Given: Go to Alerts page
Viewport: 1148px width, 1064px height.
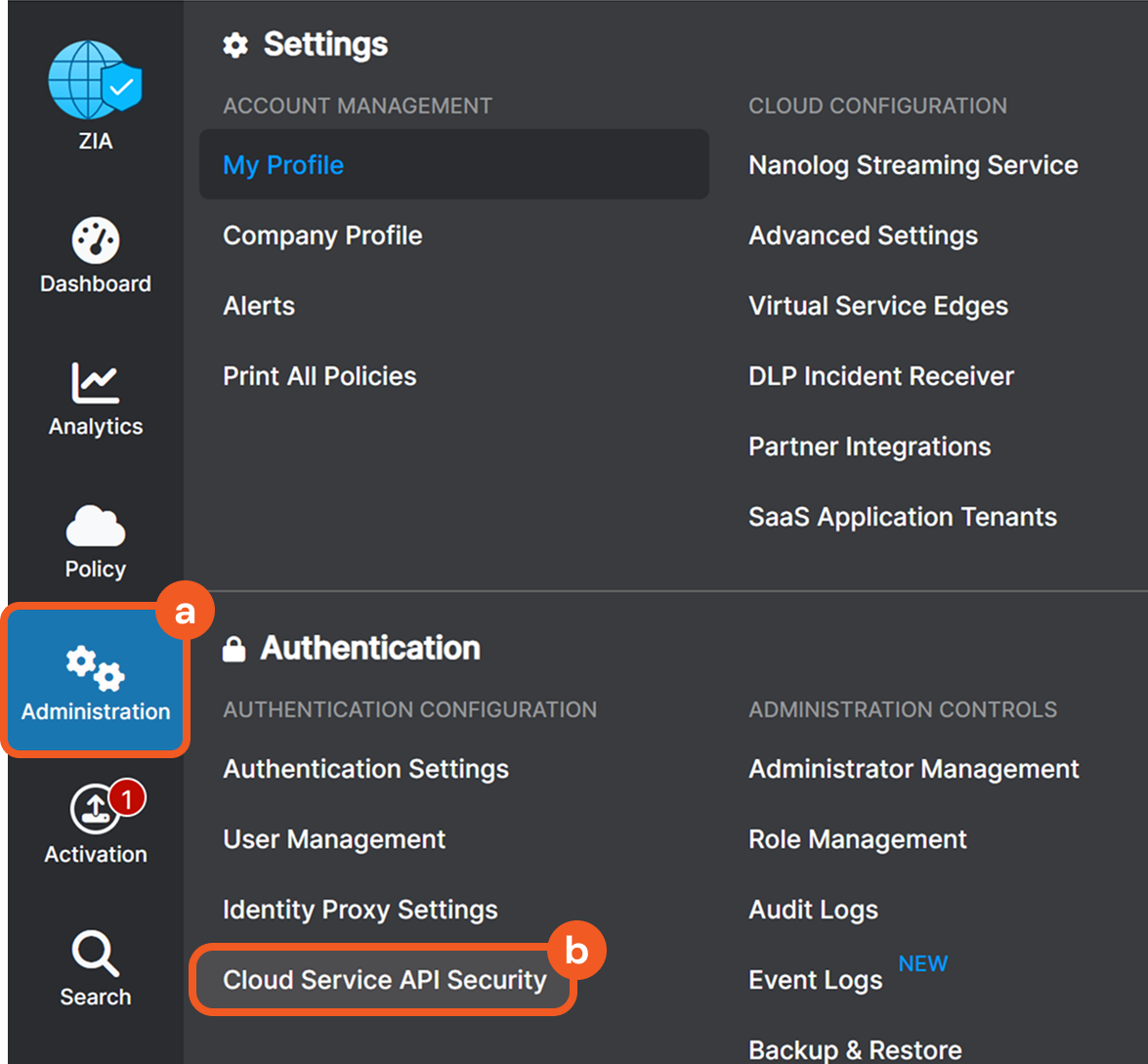Looking at the screenshot, I should [259, 306].
